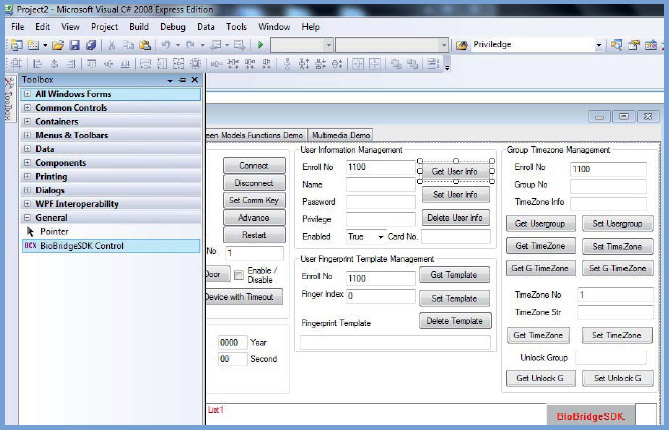Click the Get G TimeZone button
669x431 pixels.
tap(540, 268)
